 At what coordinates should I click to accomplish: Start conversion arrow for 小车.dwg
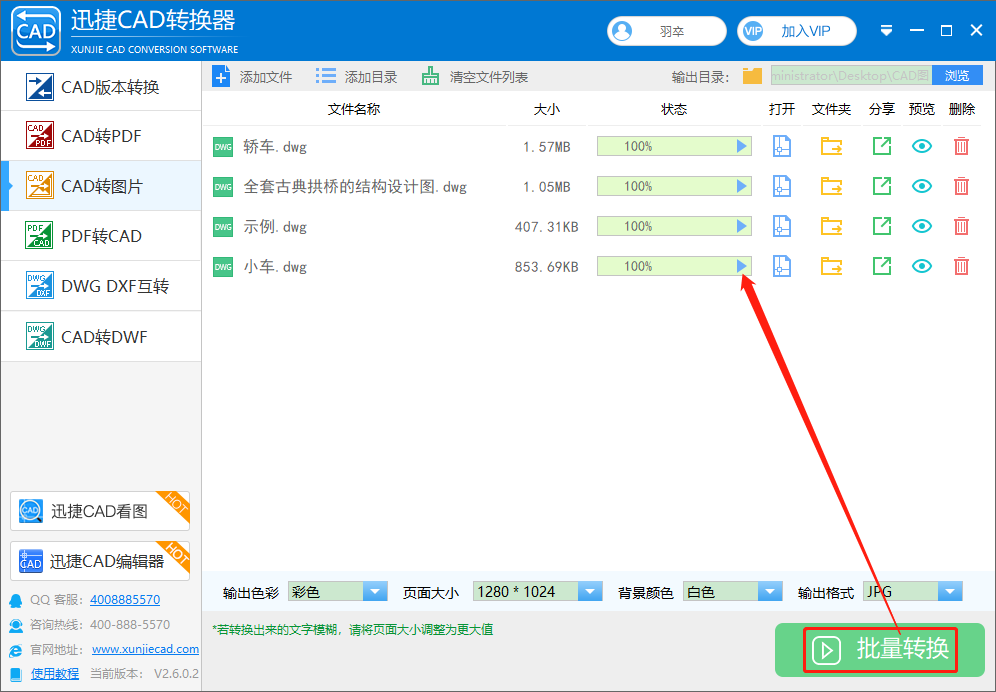pos(741,266)
